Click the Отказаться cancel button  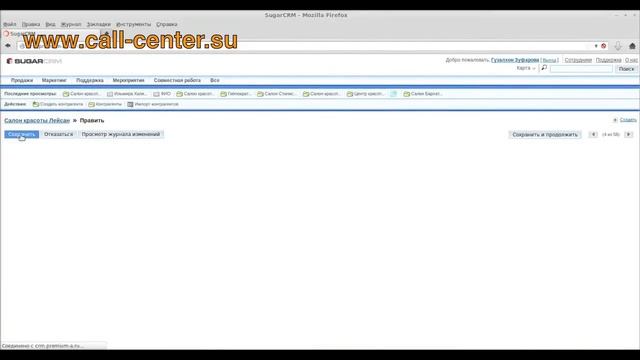(58, 134)
